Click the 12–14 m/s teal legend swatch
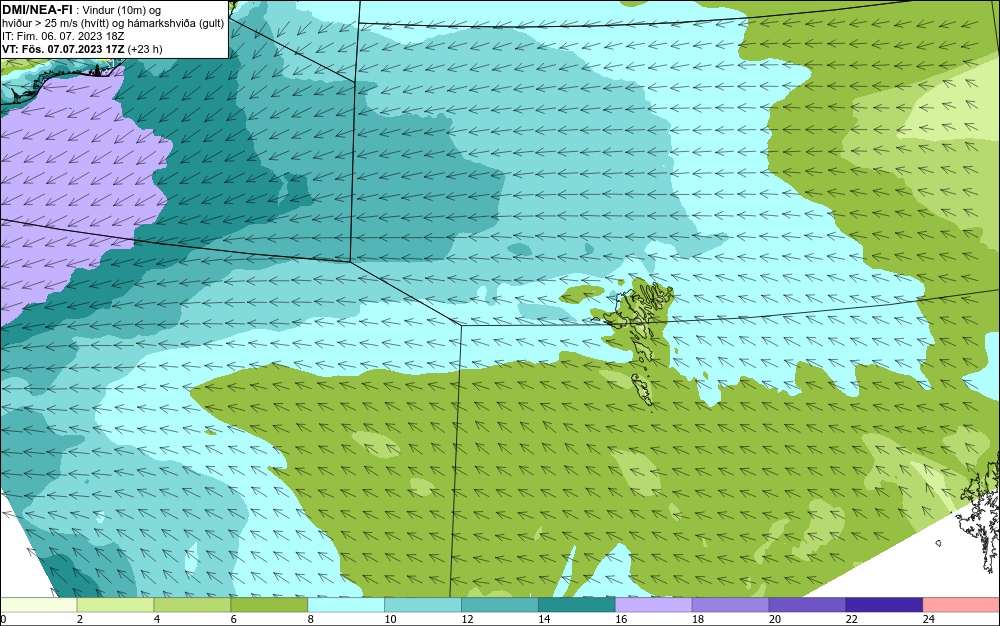Viewport: 1000px width, 626px height. click(x=500, y=605)
